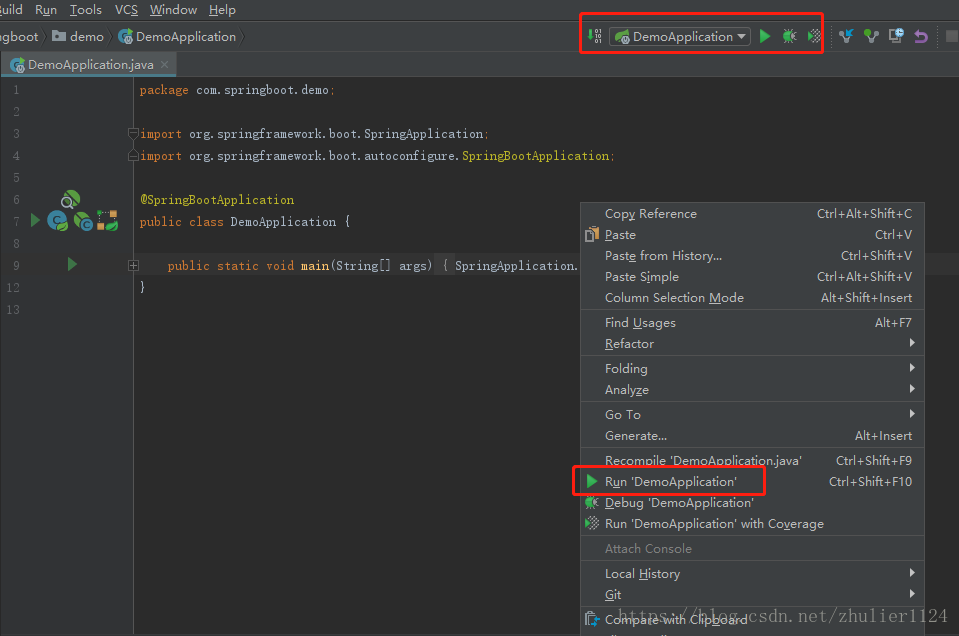Open the Tools menu
959x636 pixels.
86,10
